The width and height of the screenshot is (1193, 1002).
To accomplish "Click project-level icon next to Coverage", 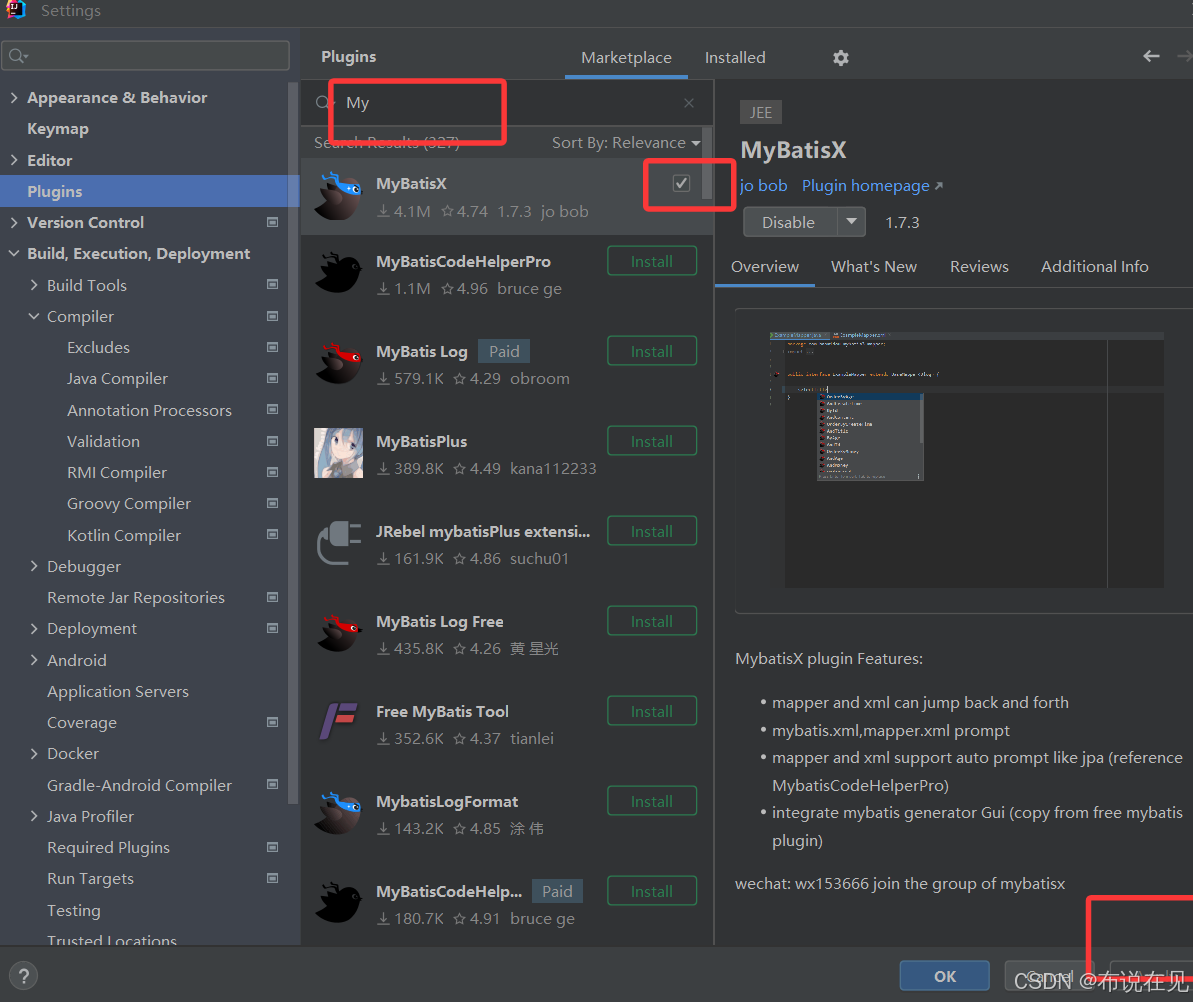I will pos(272,722).
